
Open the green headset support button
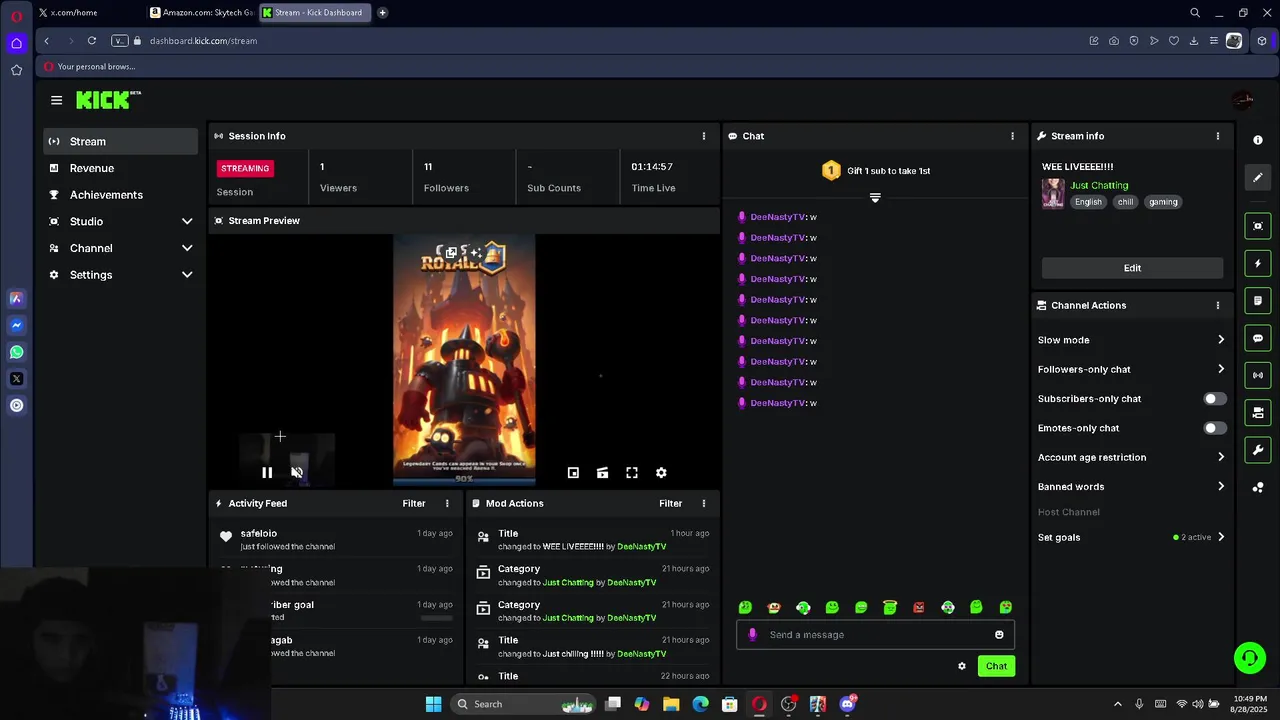click(1249, 658)
